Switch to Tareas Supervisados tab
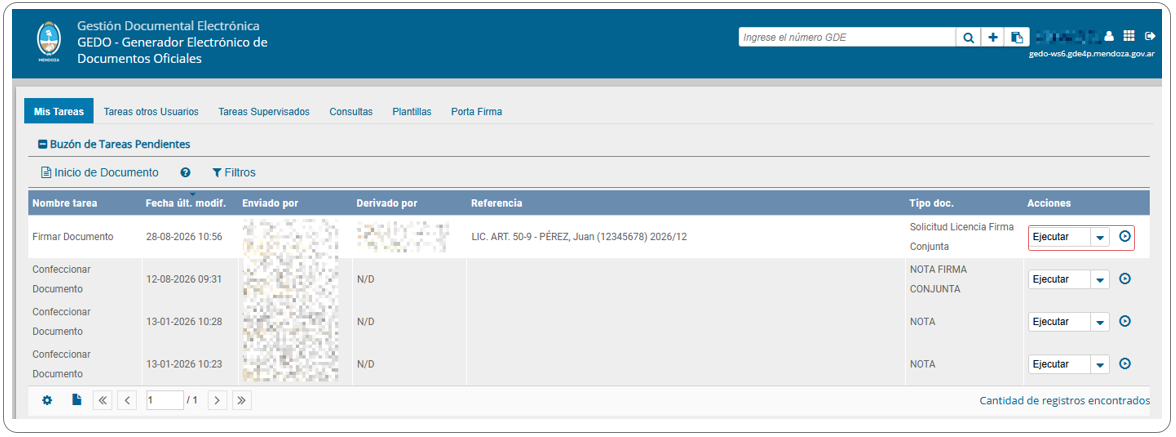The width and height of the screenshot is (1176, 437). [263, 112]
